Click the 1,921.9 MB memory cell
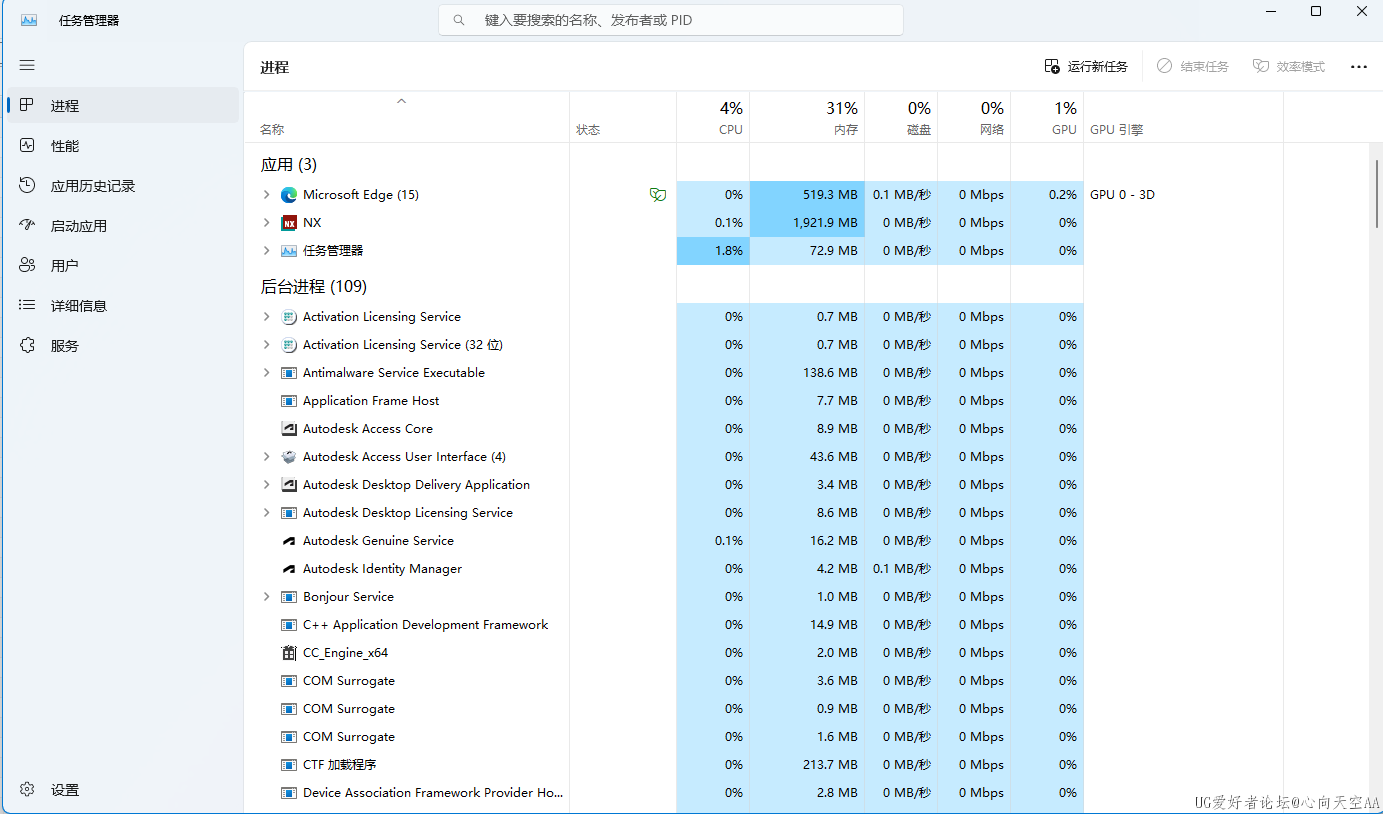This screenshot has height=814, width=1383. [807, 223]
